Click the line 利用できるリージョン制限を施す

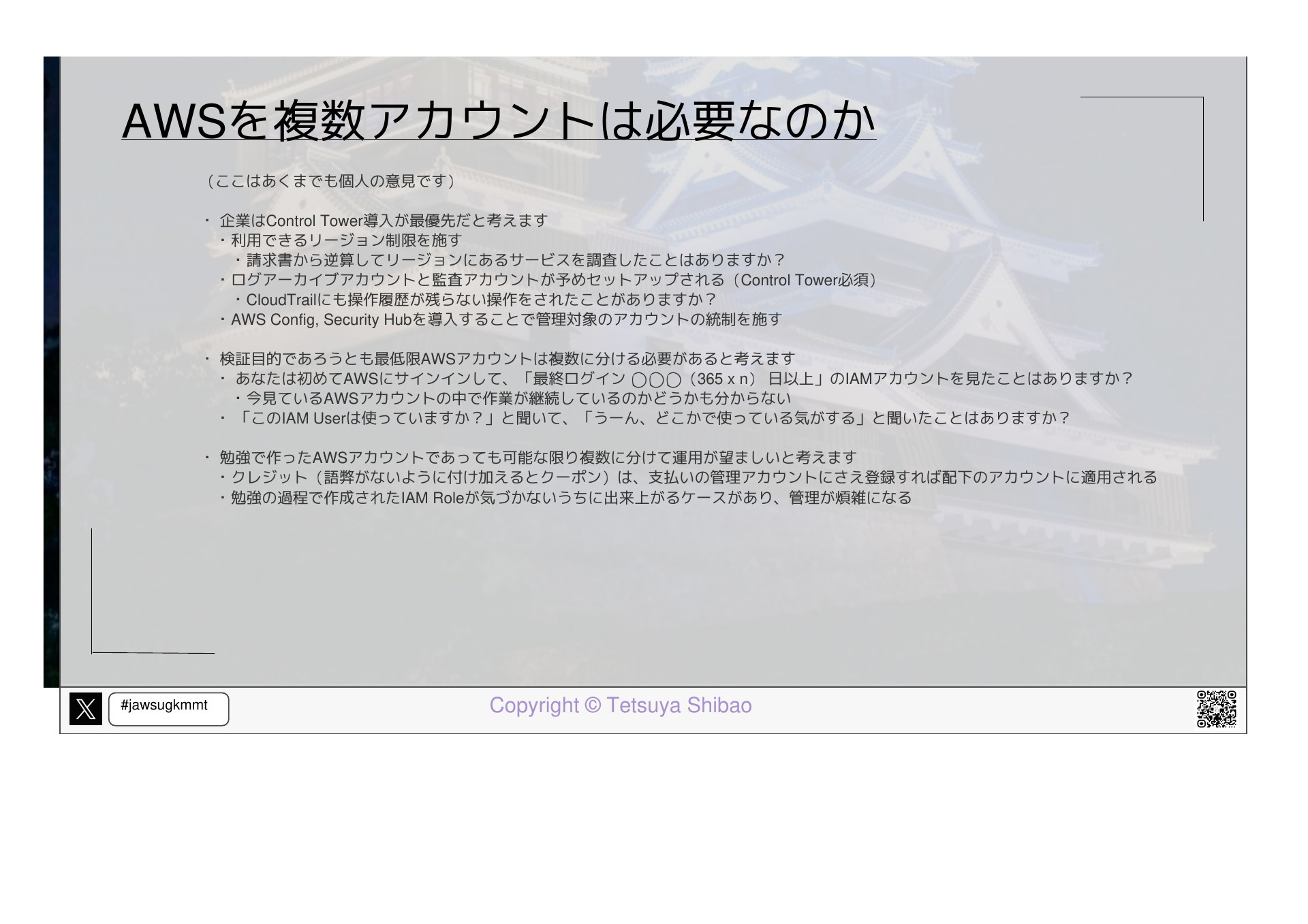(x=341, y=240)
